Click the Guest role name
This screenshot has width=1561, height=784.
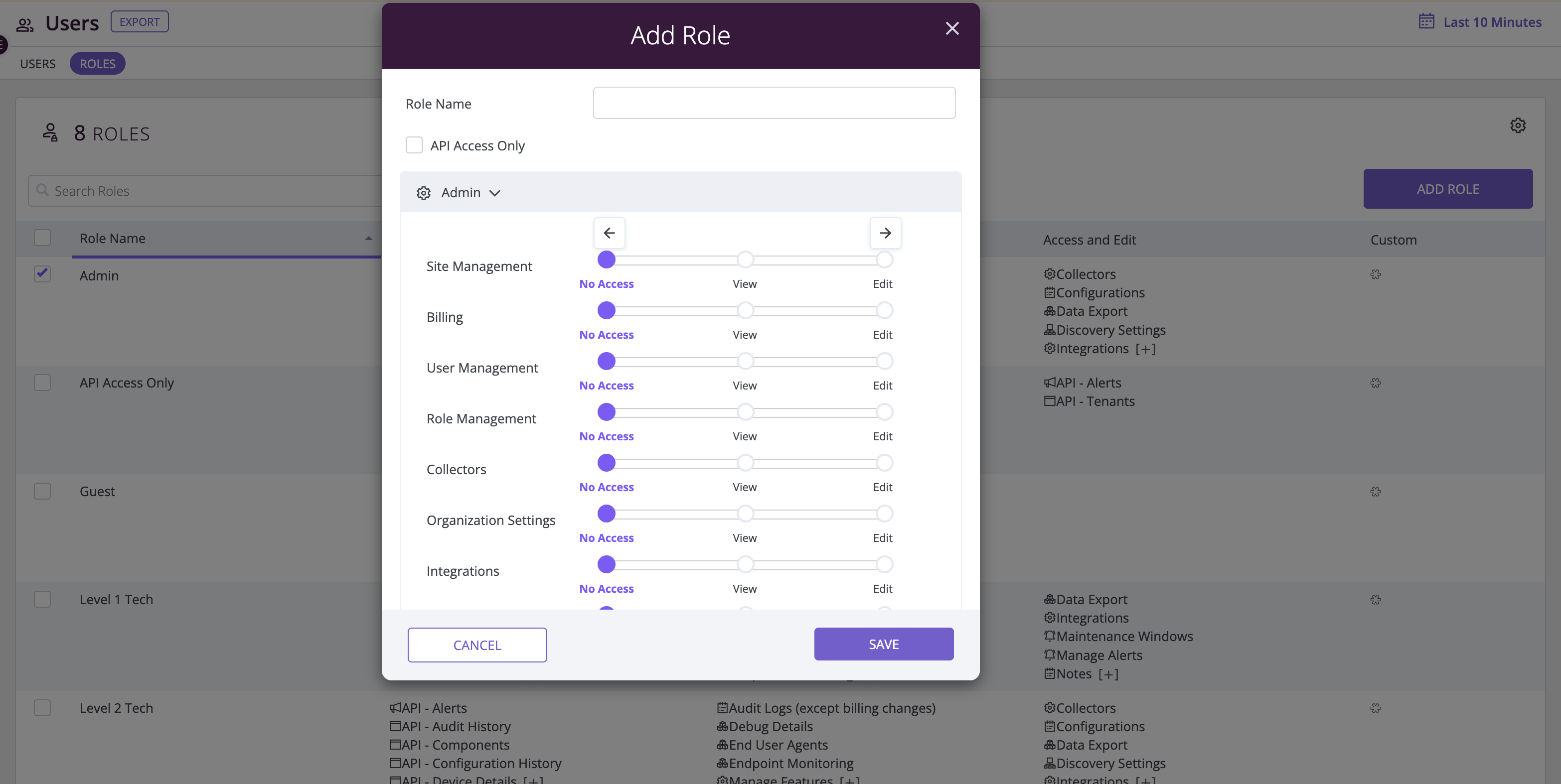97,491
